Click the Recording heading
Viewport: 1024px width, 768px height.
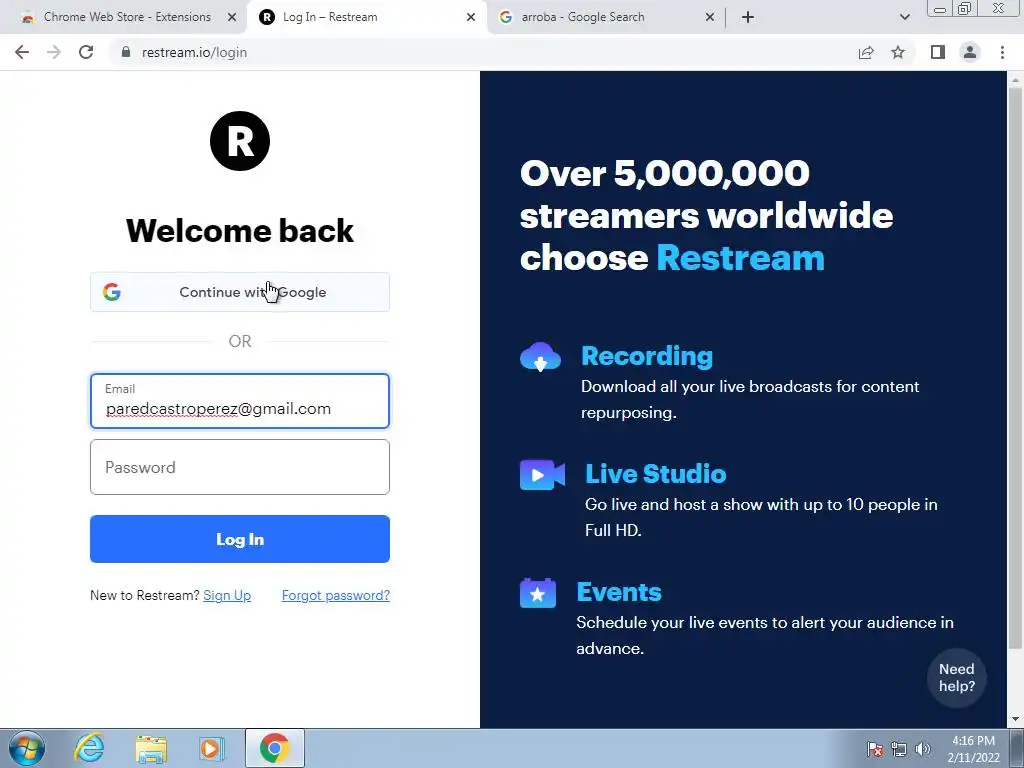[x=647, y=356]
